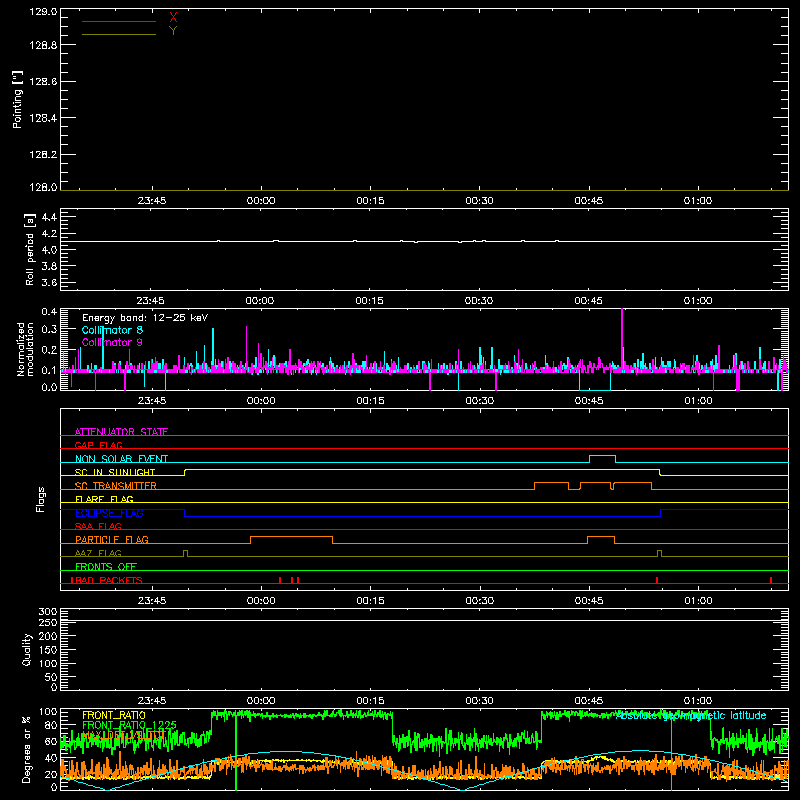
Task: Click the tall magenta modulation spike near 00:50
Action: 622,337
